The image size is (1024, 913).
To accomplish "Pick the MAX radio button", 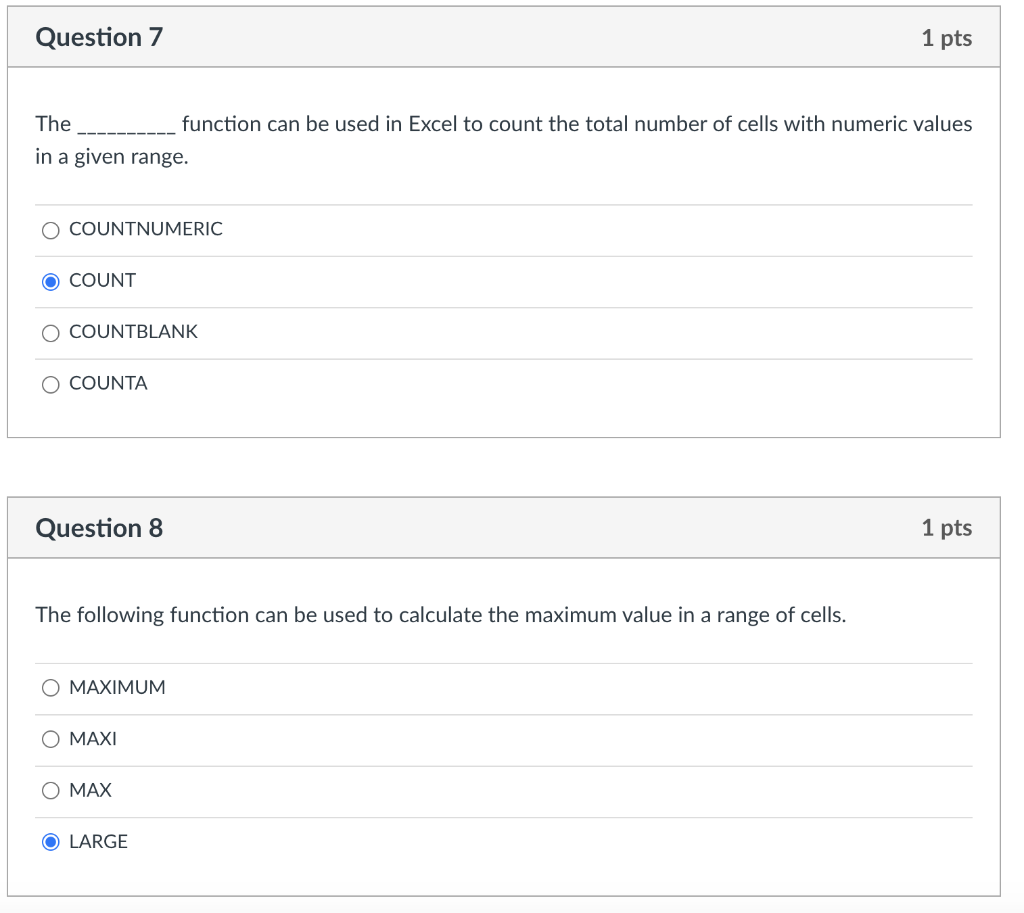I will point(51,791).
